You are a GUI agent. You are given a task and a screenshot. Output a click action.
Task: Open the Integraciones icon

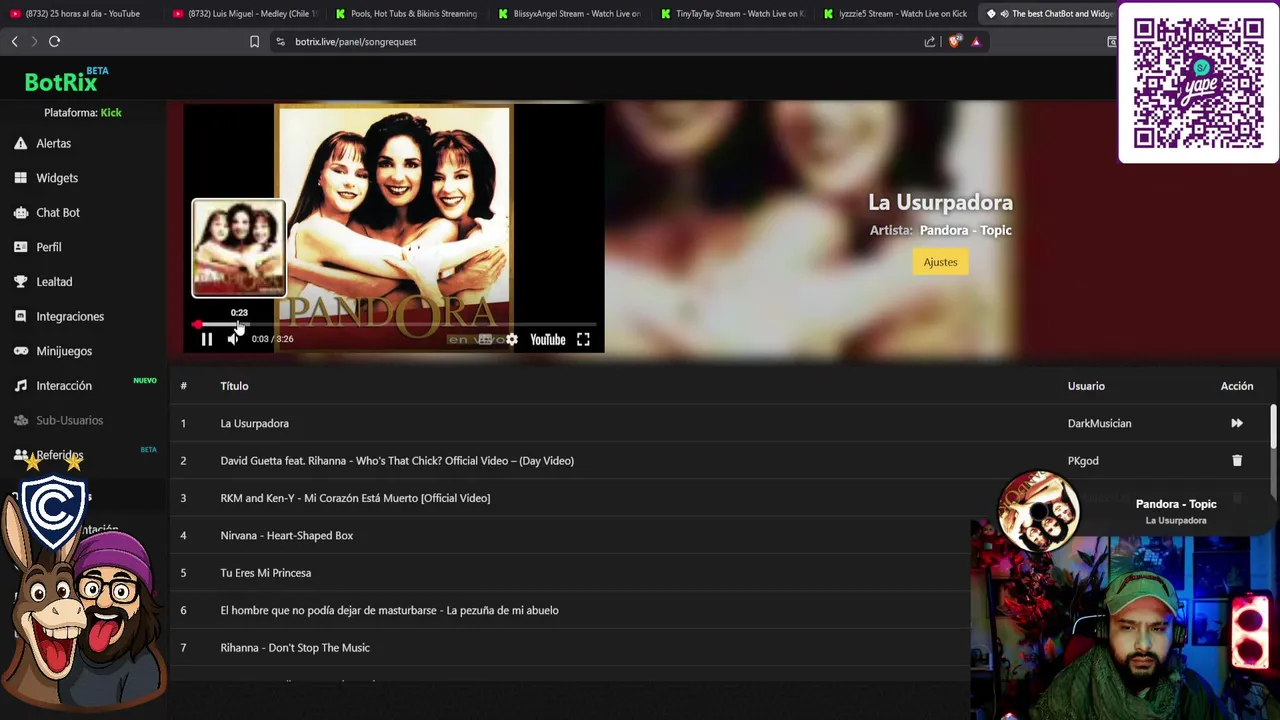(20, 316)
